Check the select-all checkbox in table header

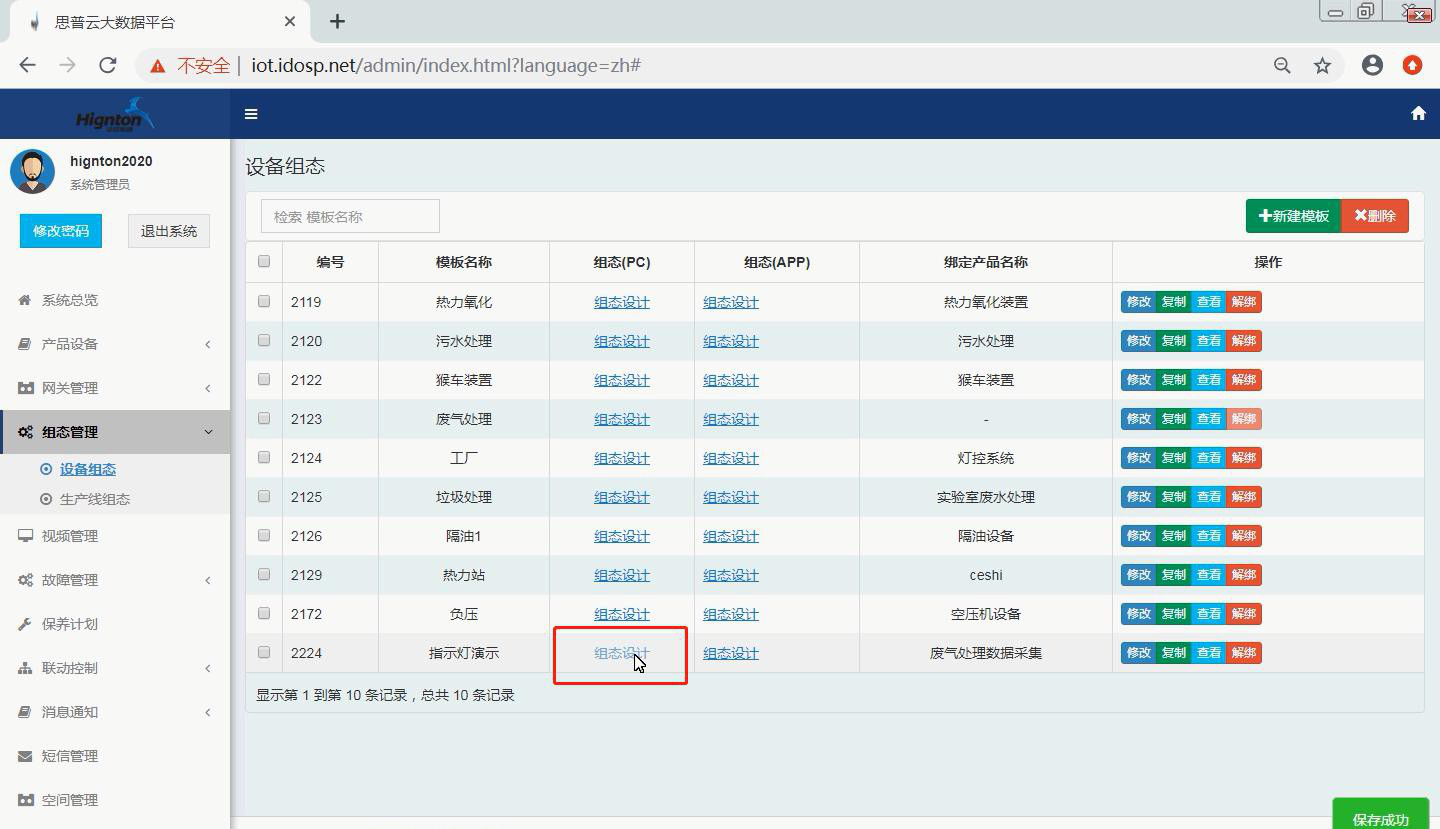(x=263, y=260)
